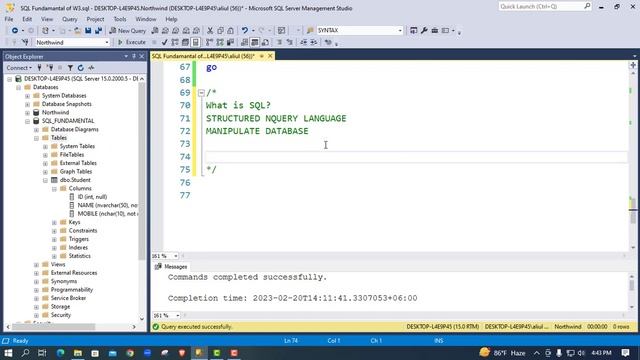Open the editor zoom 161 % dropdown
640x360 pixels.
click(176, 256)
